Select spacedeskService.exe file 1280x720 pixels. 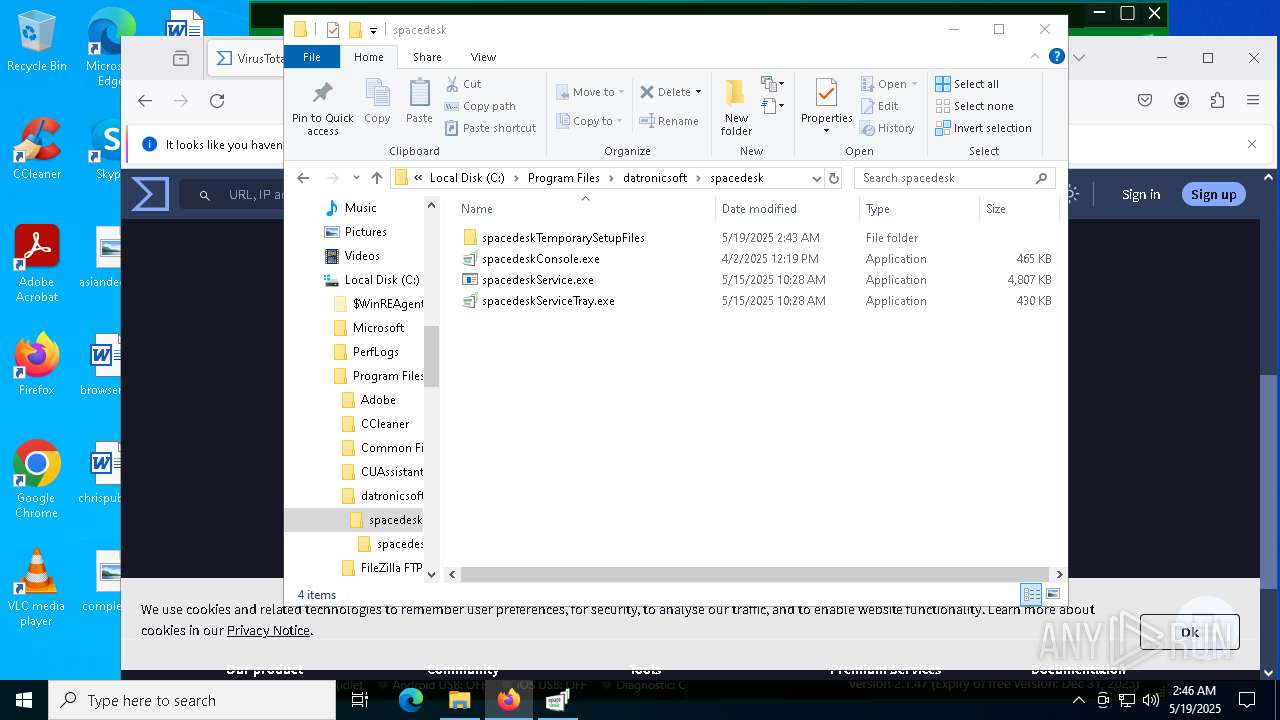point(538,280)
